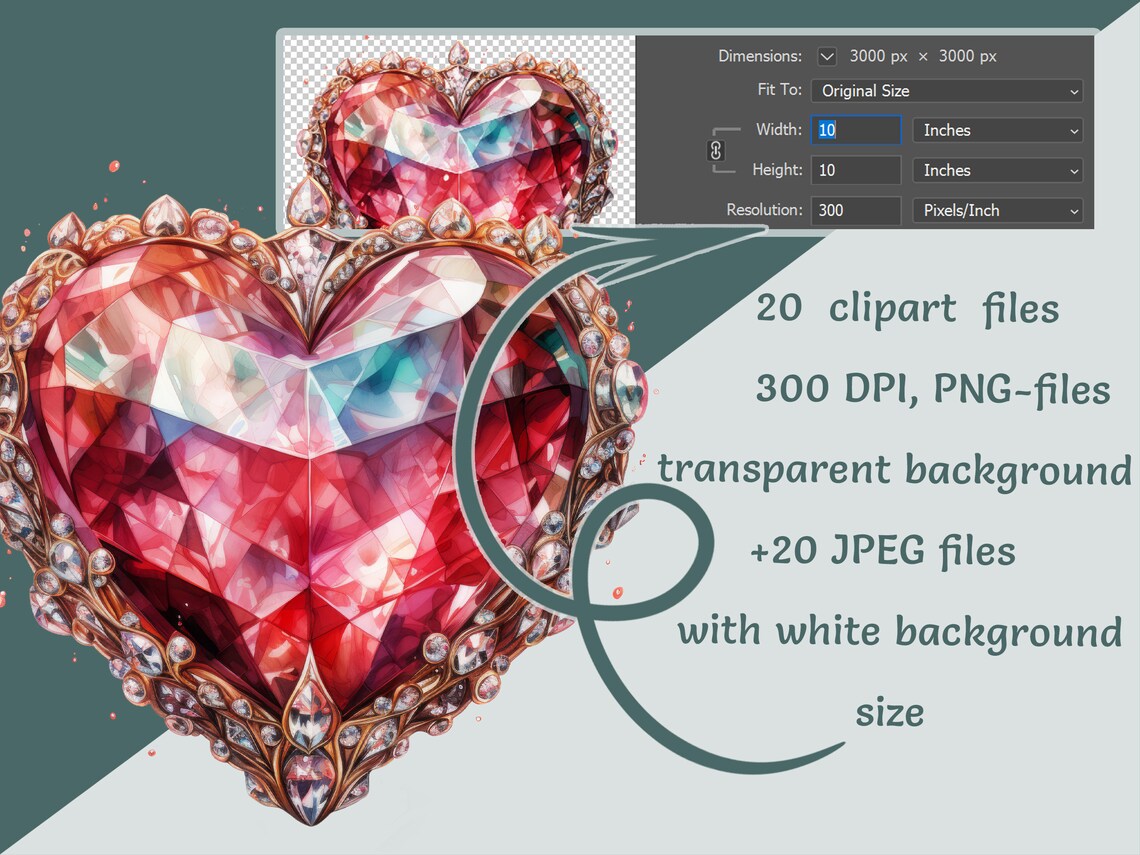Open the Fit To Original Size dropdown

coord(947,91)
